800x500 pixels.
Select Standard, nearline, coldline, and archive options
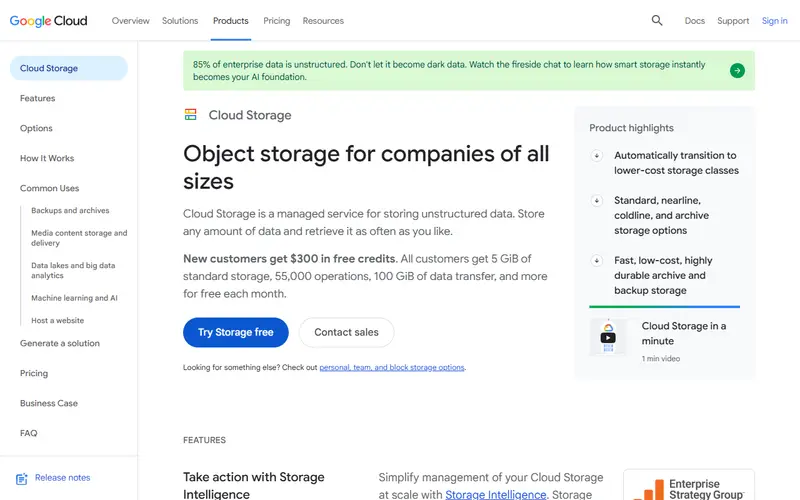point(661,215)
